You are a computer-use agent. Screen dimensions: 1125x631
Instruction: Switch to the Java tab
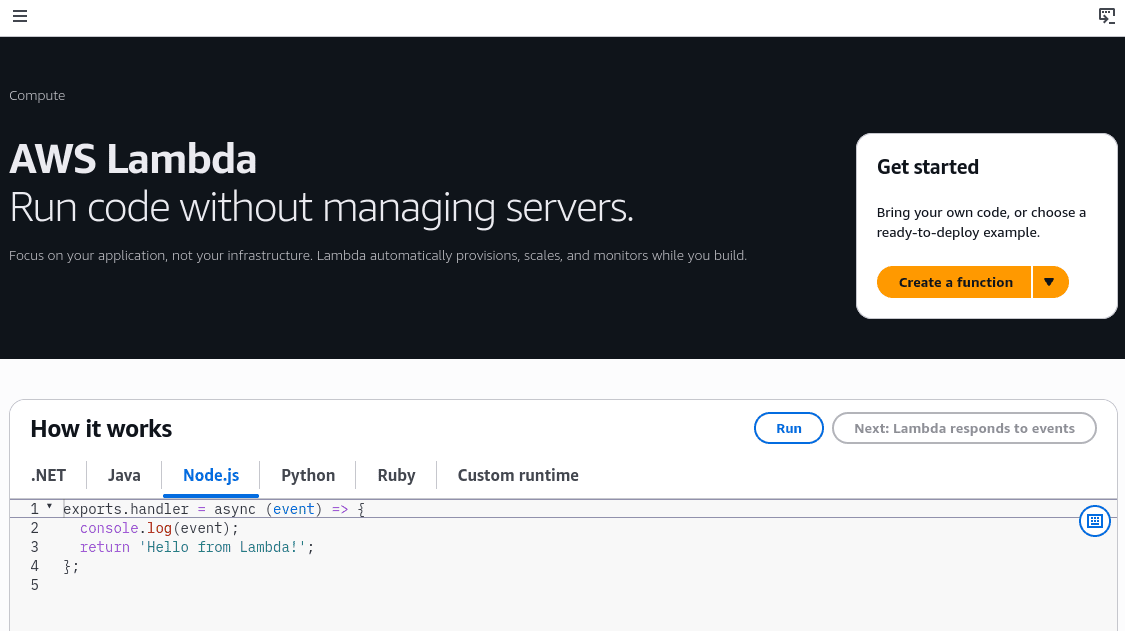tap(124, 475)
